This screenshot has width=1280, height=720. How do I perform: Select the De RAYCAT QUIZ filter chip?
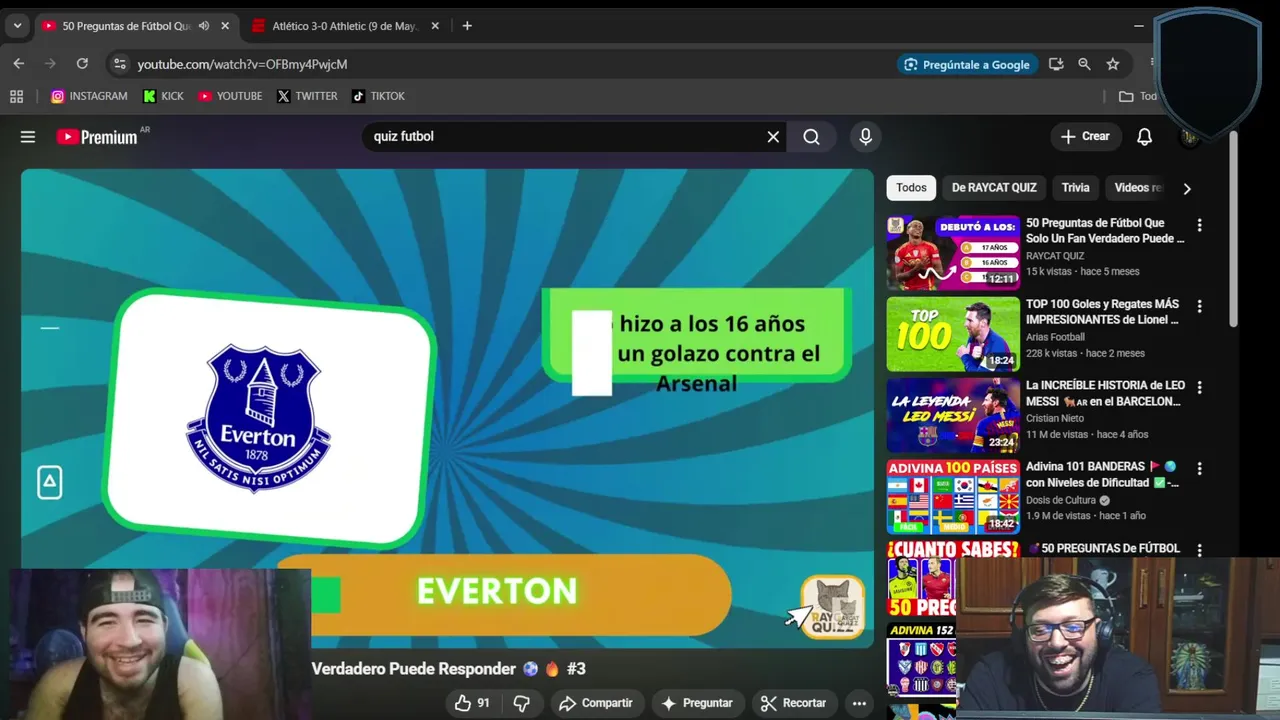pyautogui.click(x=994, y=188)
